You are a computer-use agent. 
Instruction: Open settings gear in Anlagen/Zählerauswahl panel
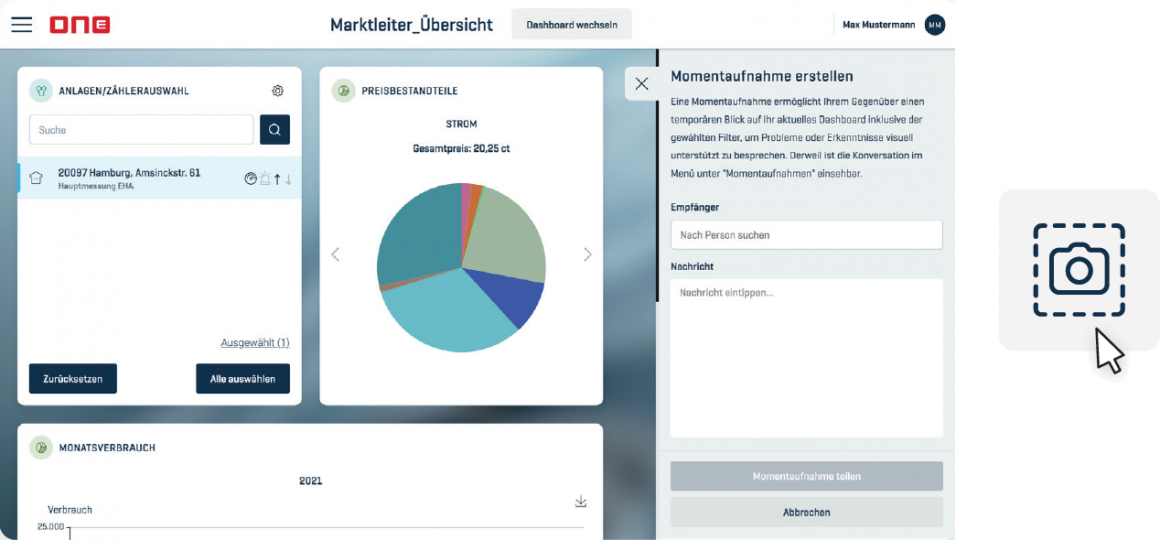pos(278,91)
